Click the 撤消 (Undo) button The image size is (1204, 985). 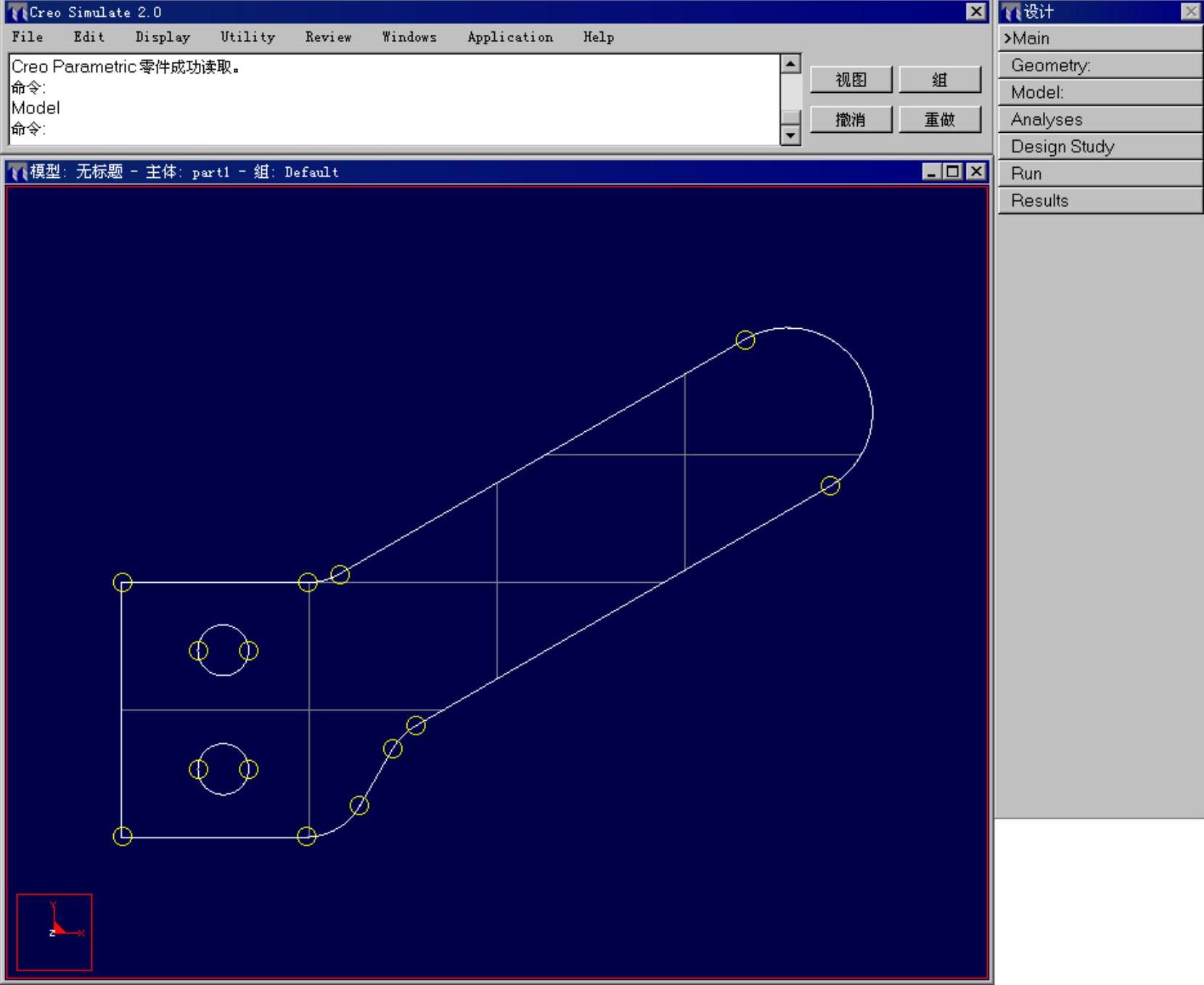[x=851, y=119]
